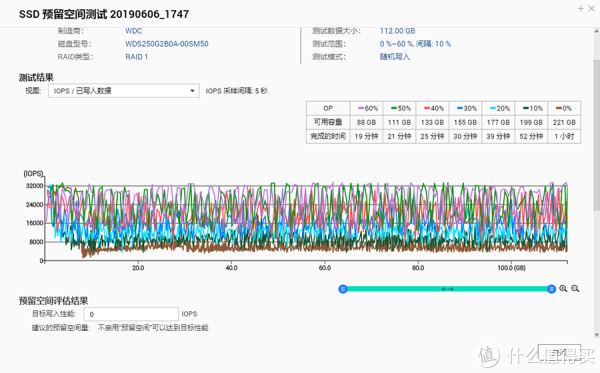Open the 视图 IOPS / 已写入数据 dropdown
Viewport: 600px width, 373px height.
click(x=124, y=91)
